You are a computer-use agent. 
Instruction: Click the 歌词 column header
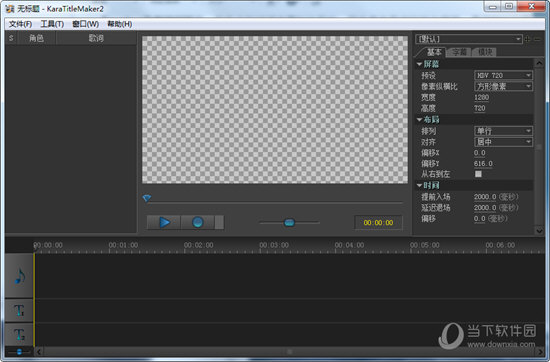[x=96, y=38]
